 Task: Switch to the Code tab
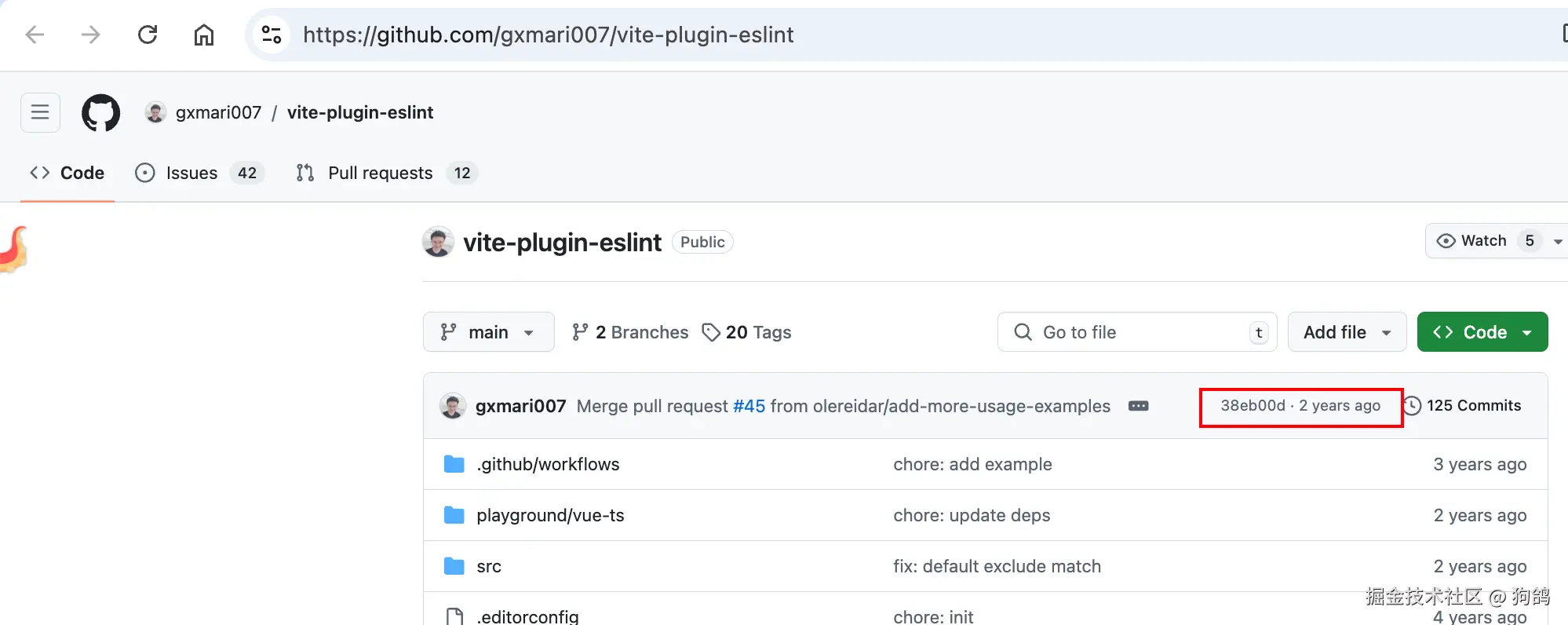click(67, 173)
